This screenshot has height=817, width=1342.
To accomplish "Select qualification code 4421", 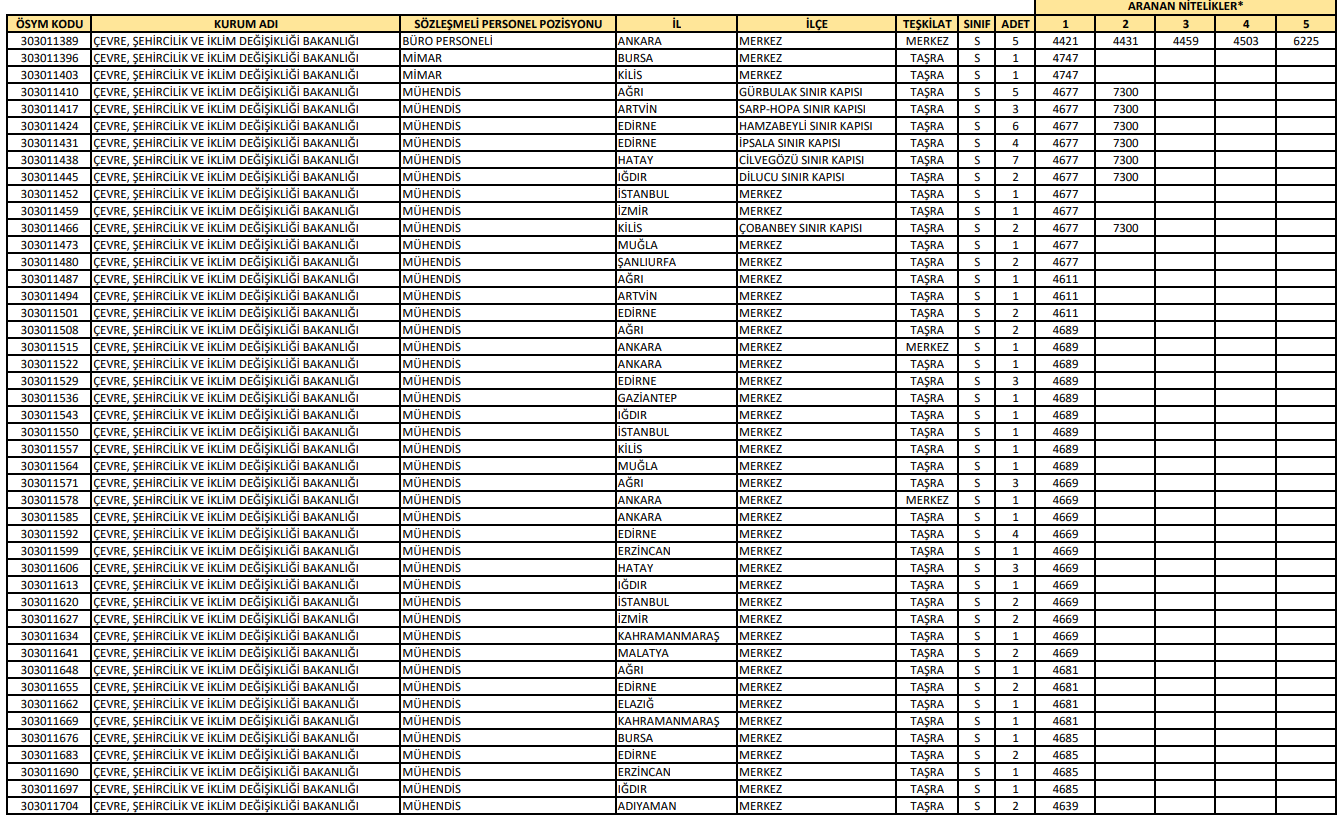I will pyautogui.click(x=1065, y=41).
